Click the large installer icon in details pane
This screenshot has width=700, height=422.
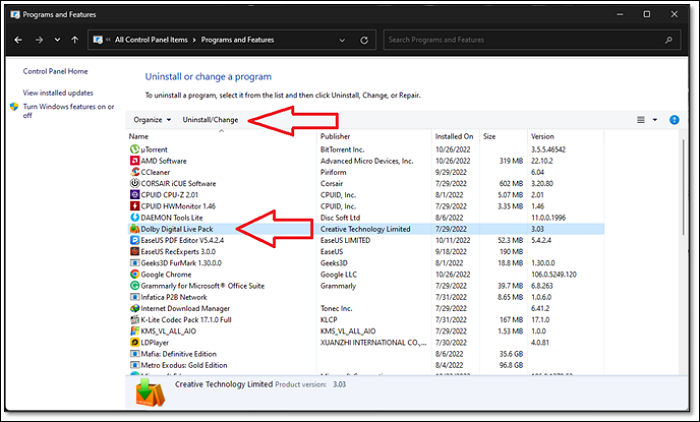click(x=150, y=392)
